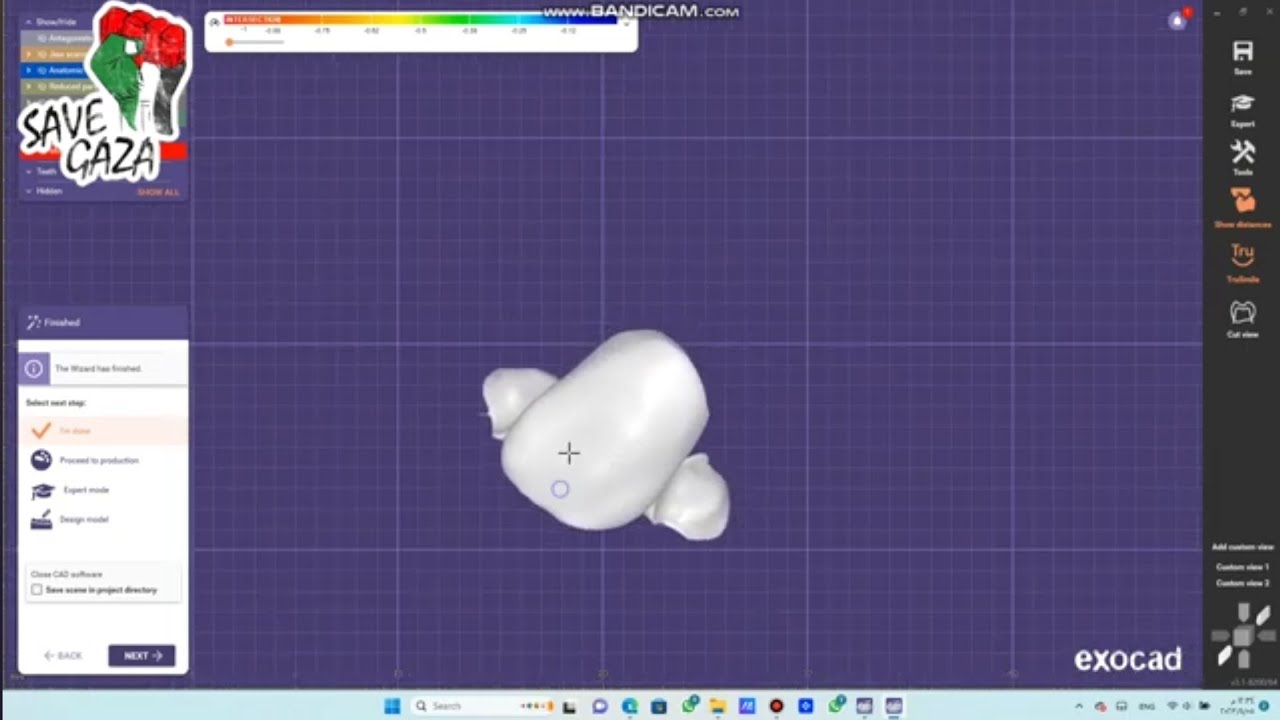The width and height of the screenshot is (1280, 720).
Task: Open Microsoft Edge from taskbar
Action: tap(629, 706)
